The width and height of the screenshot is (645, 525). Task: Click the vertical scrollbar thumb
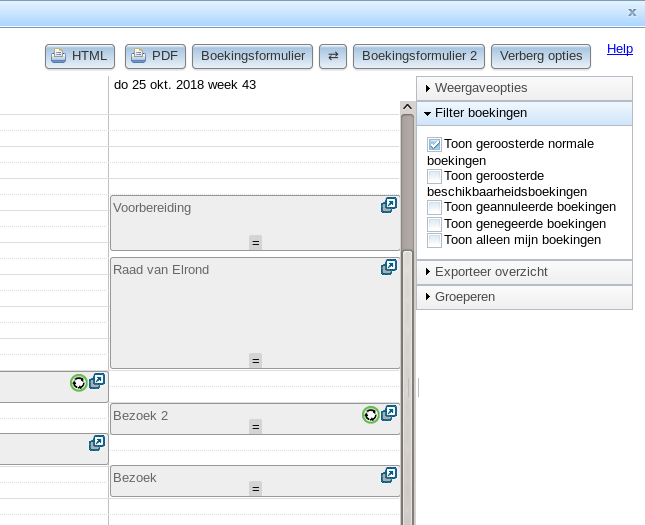407,387
